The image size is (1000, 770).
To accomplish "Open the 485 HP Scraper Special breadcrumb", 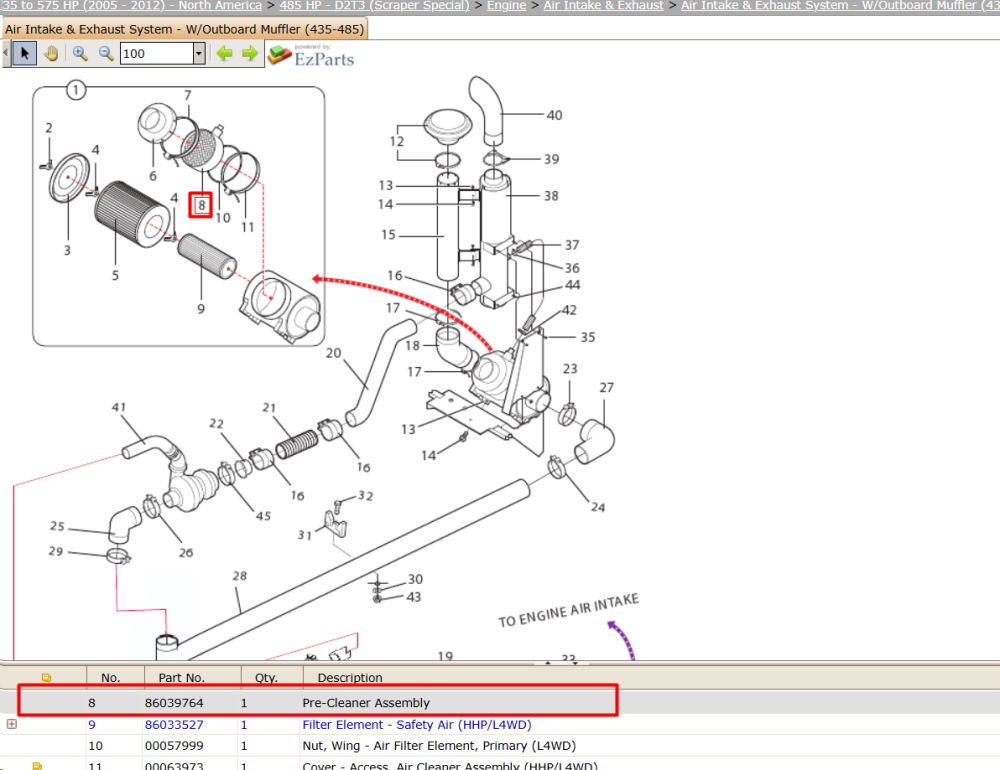I will coord(374,5).
